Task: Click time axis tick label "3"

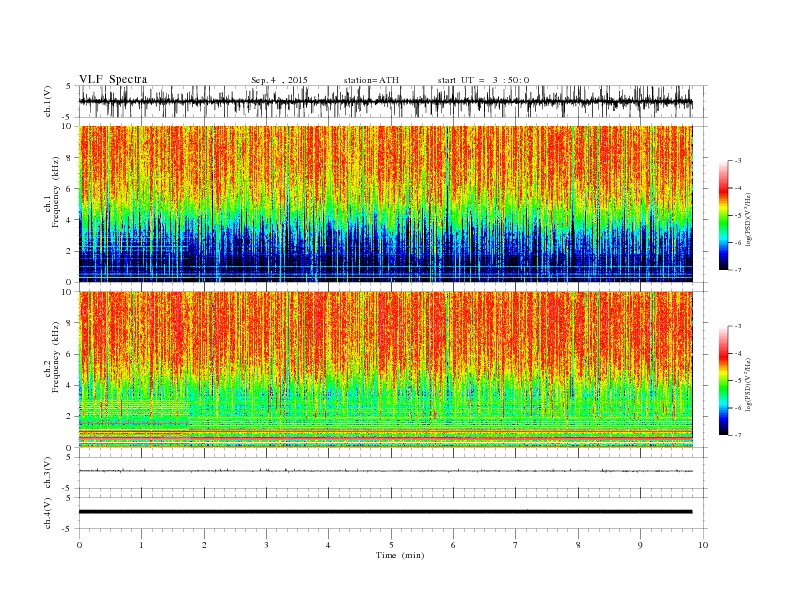Action: coord(267,545)
